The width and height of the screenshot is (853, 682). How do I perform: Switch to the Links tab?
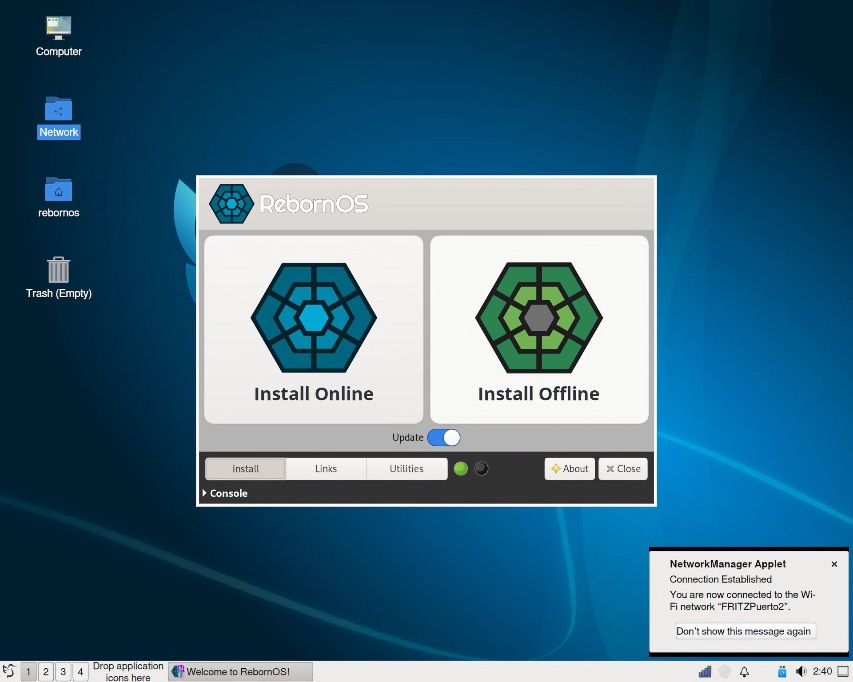click(x=326, y=468)
